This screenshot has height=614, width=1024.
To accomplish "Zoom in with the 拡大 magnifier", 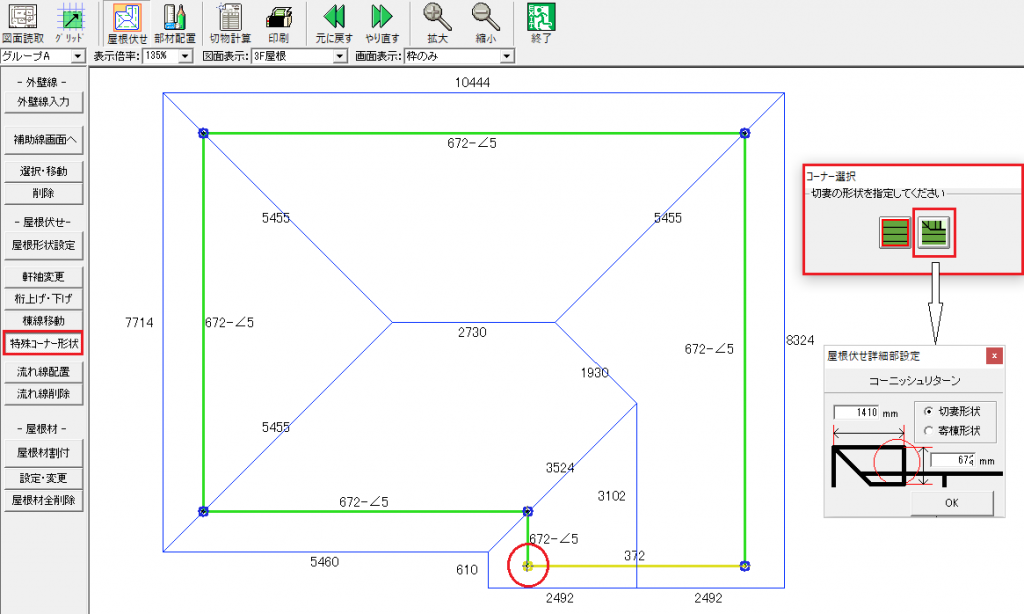I will [x=437, y=23].
